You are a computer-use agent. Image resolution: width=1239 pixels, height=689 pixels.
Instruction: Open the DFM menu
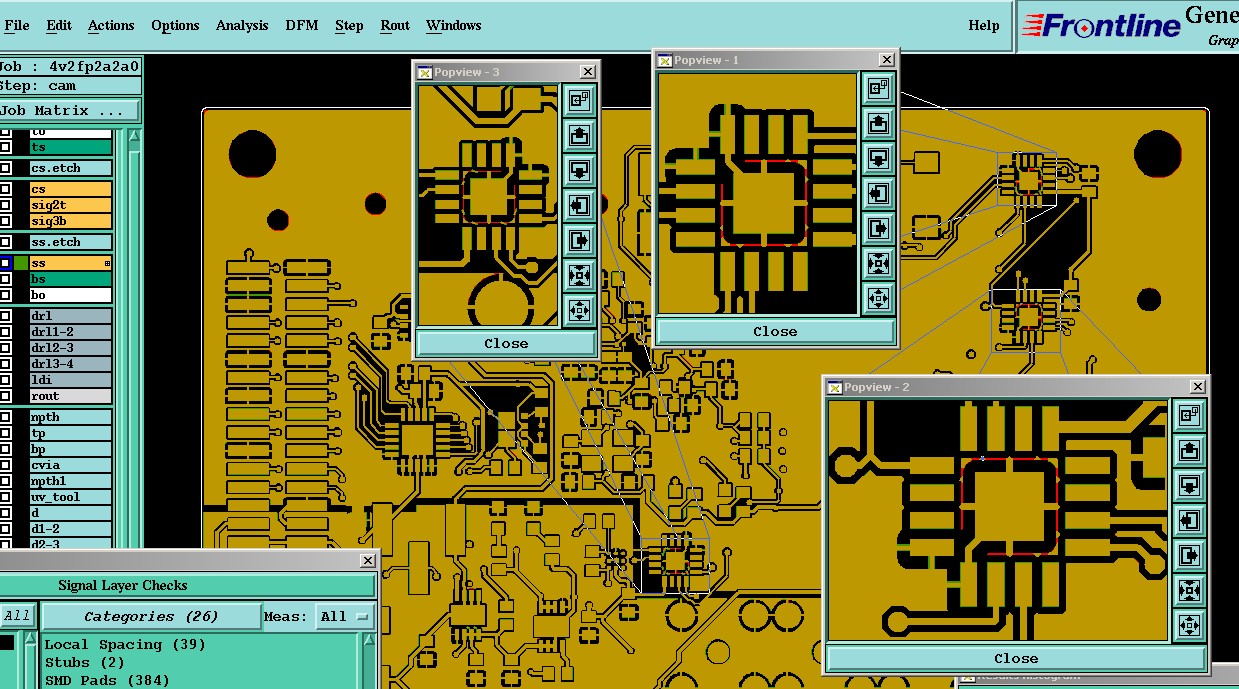tap(302, 25)
